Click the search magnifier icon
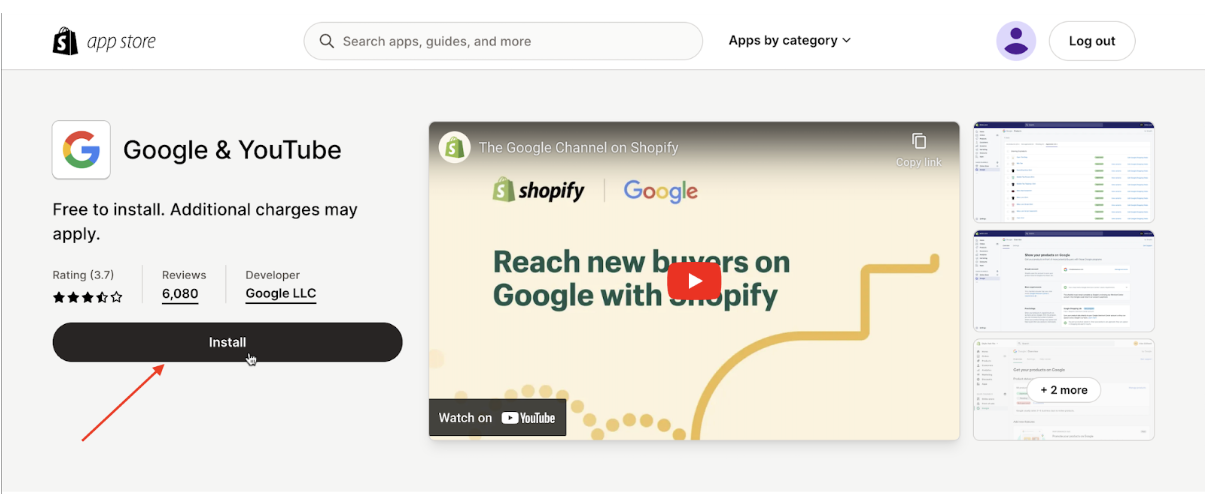This screenshot has height=494, width=1210. [327, 41]
